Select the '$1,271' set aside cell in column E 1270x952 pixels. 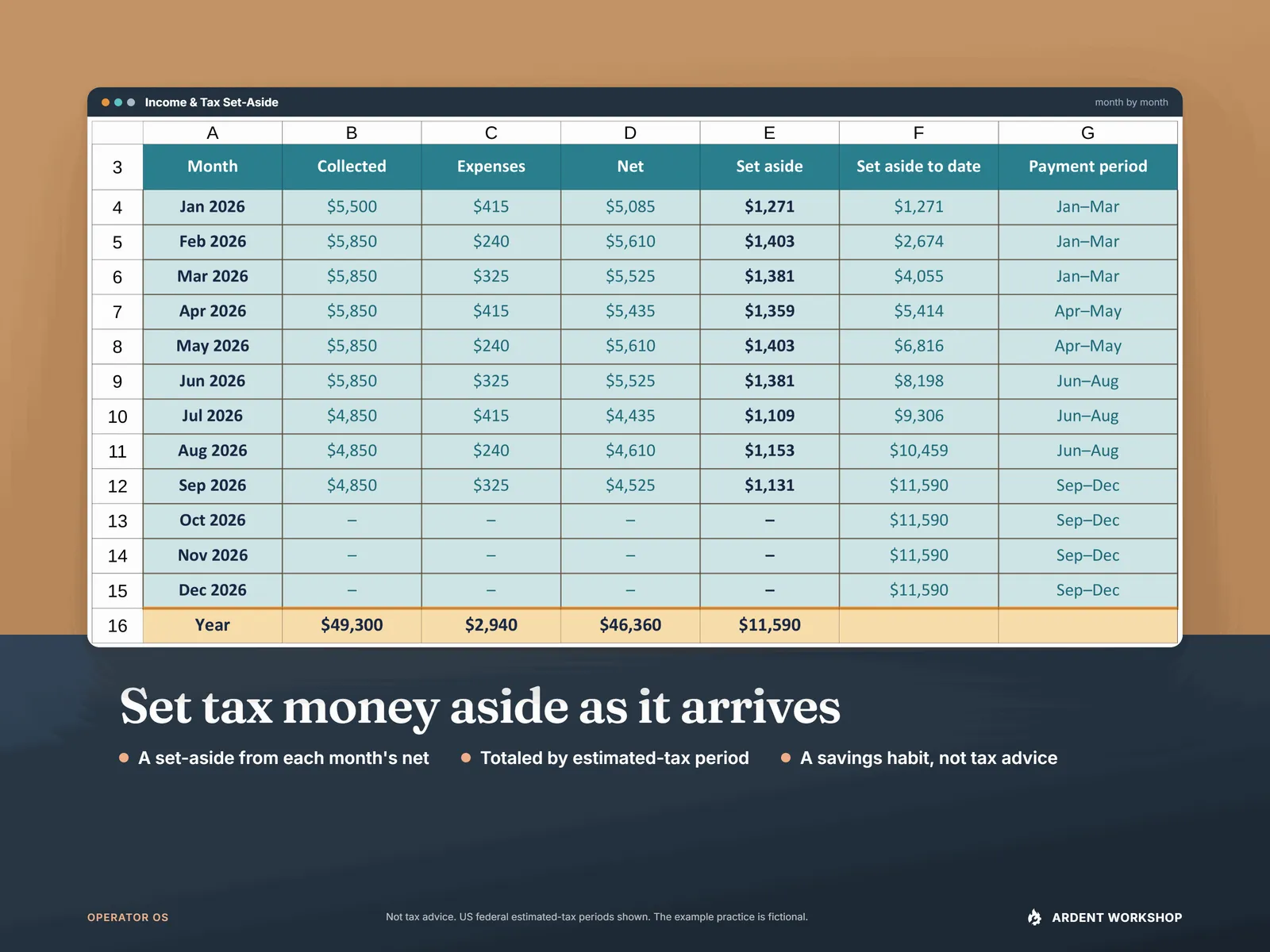click(x=769, y=207)
